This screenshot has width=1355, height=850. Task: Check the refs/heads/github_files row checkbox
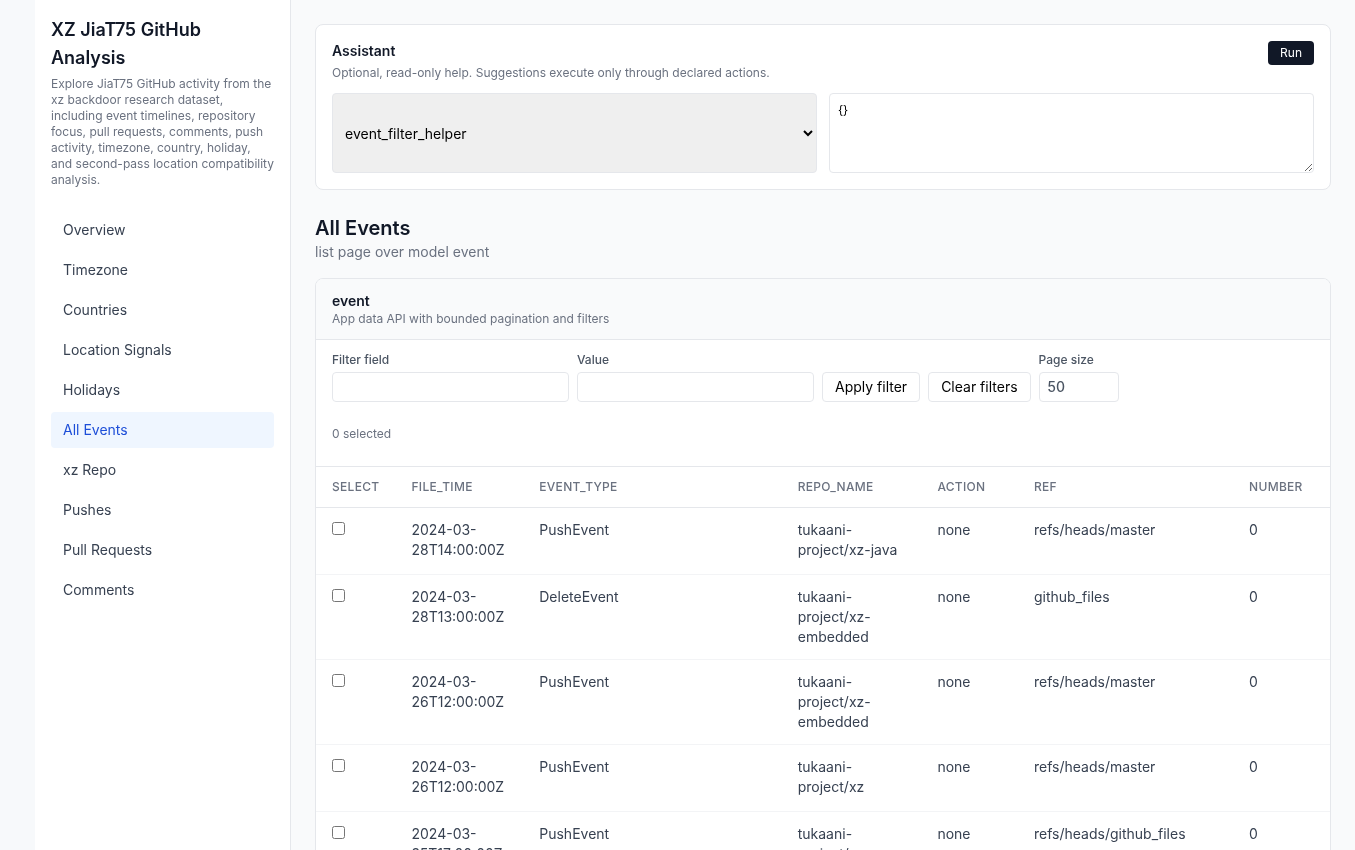338,832
